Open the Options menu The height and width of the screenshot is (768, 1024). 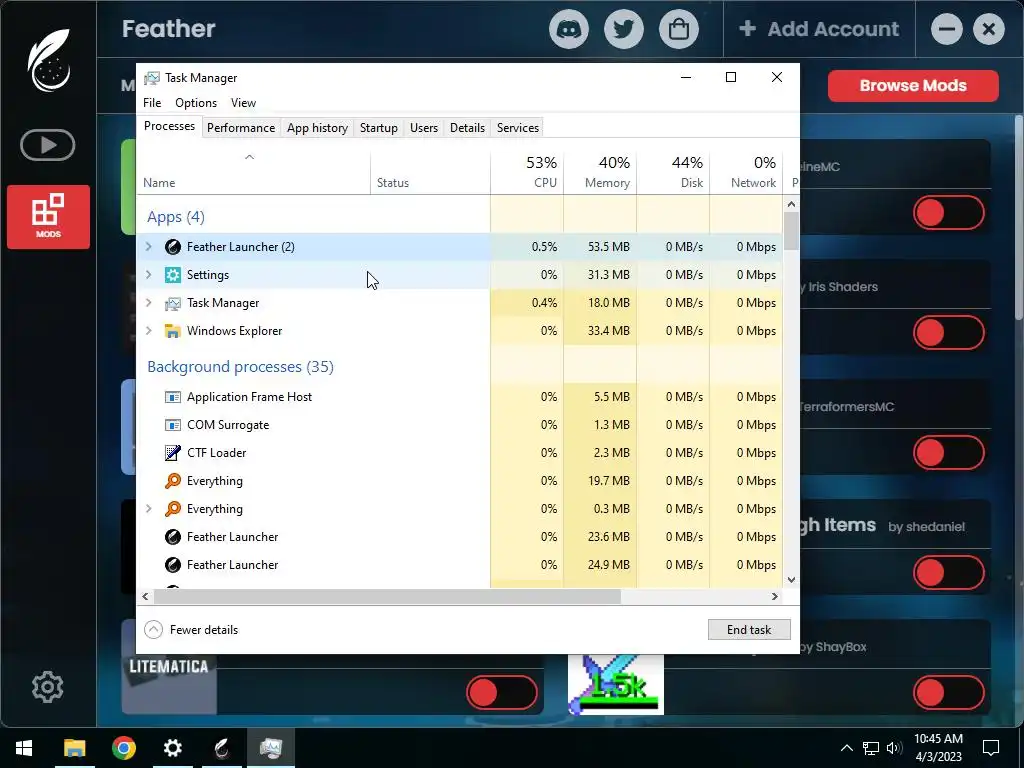tap(196, 103)
